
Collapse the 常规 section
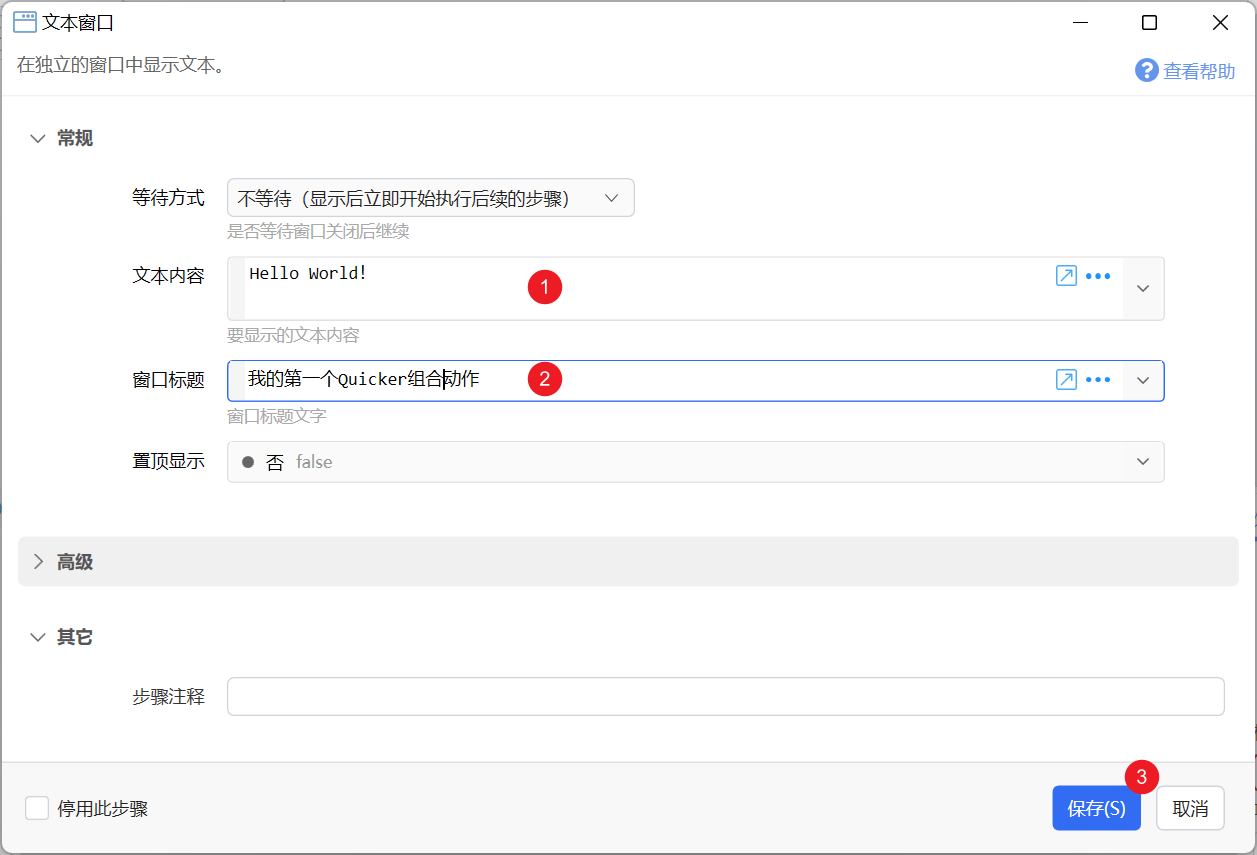[38, 139]
